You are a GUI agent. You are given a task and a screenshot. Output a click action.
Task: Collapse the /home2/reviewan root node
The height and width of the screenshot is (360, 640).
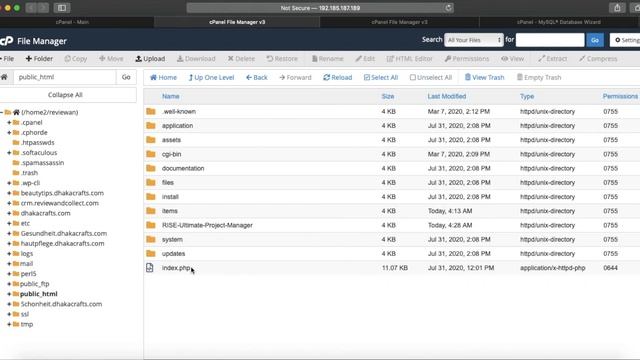(2, 112)
